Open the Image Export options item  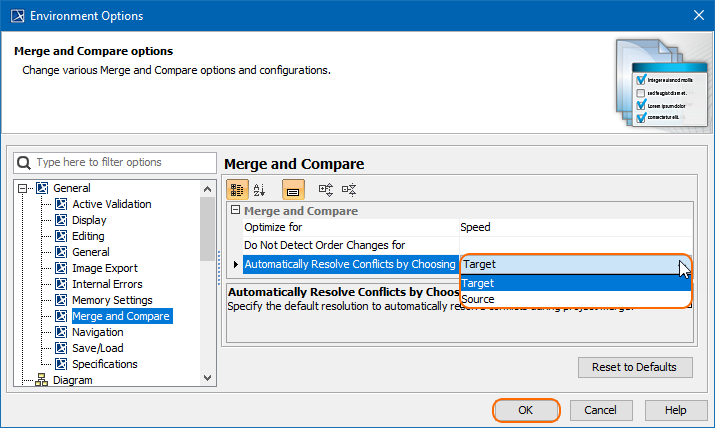pyautogui.click(x=105, y=268)
